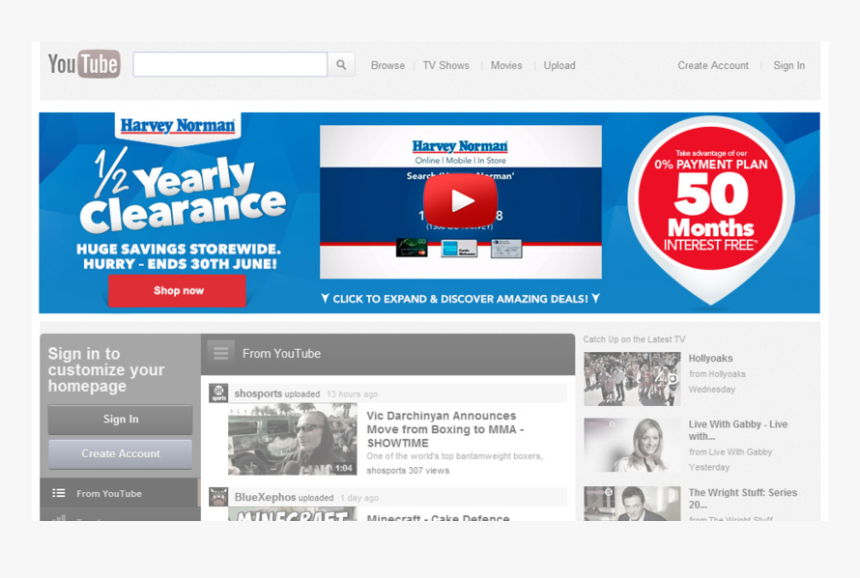This screenshot has height=578, width=860.
Task: Open the BlueXephos uploader link
Action: (x=265, y=497)
